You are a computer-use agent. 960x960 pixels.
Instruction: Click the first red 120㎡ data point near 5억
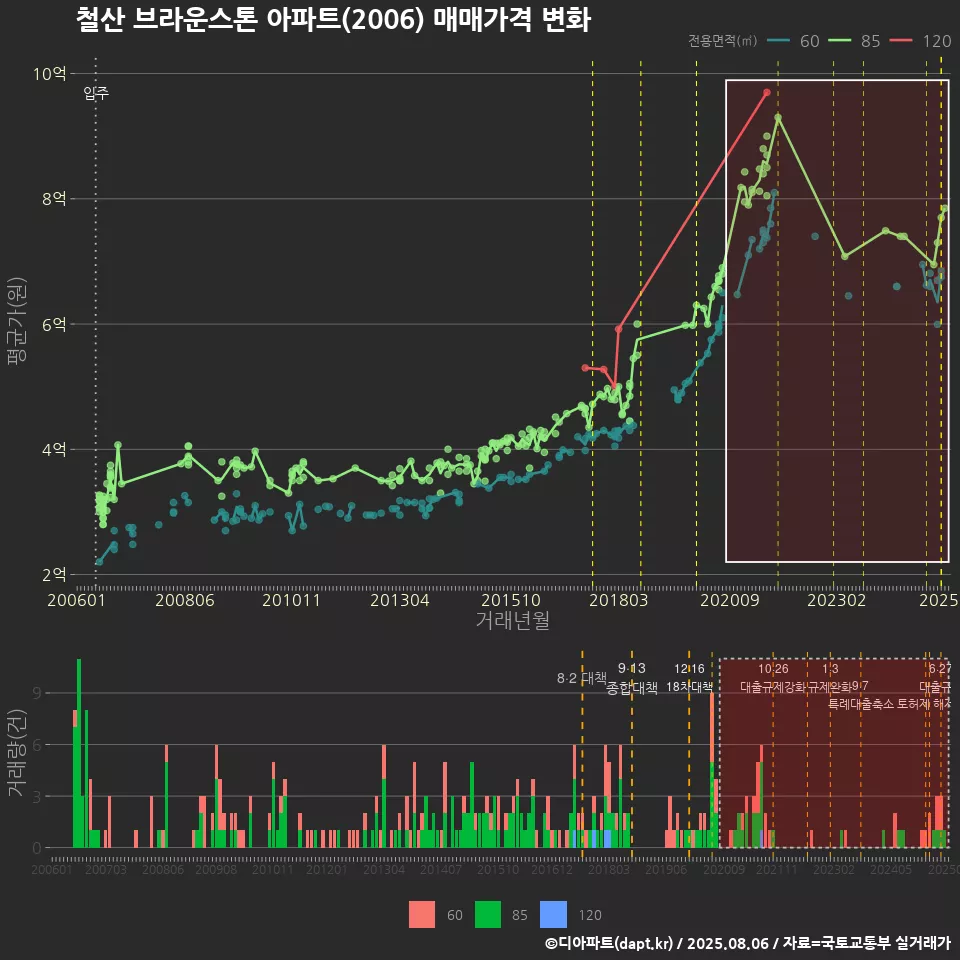click(585, 367)
